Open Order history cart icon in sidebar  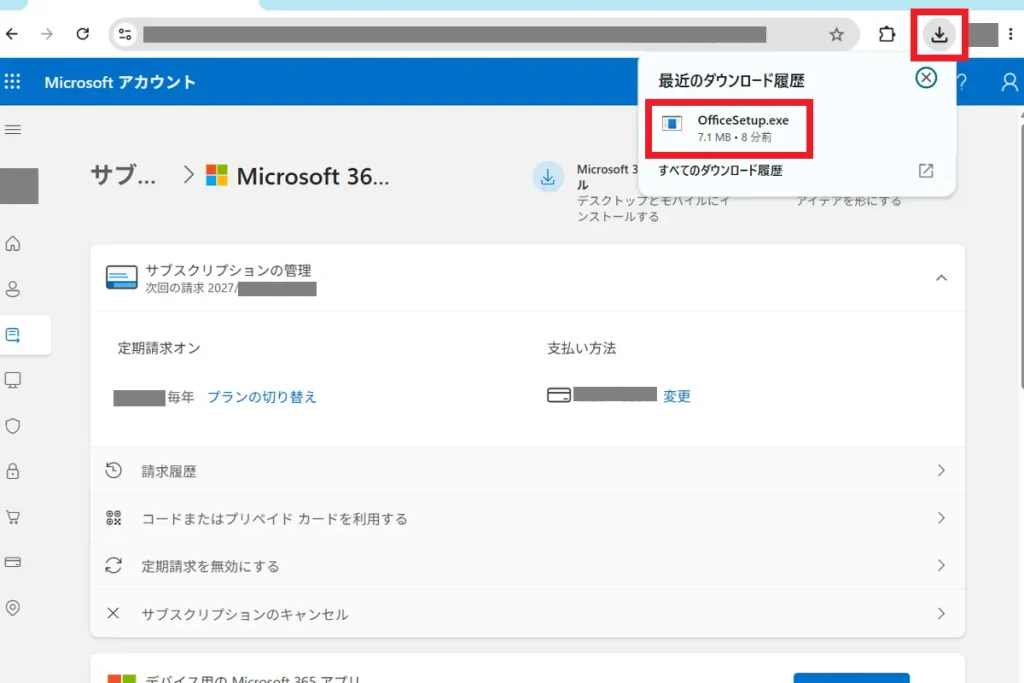[12, 517]
